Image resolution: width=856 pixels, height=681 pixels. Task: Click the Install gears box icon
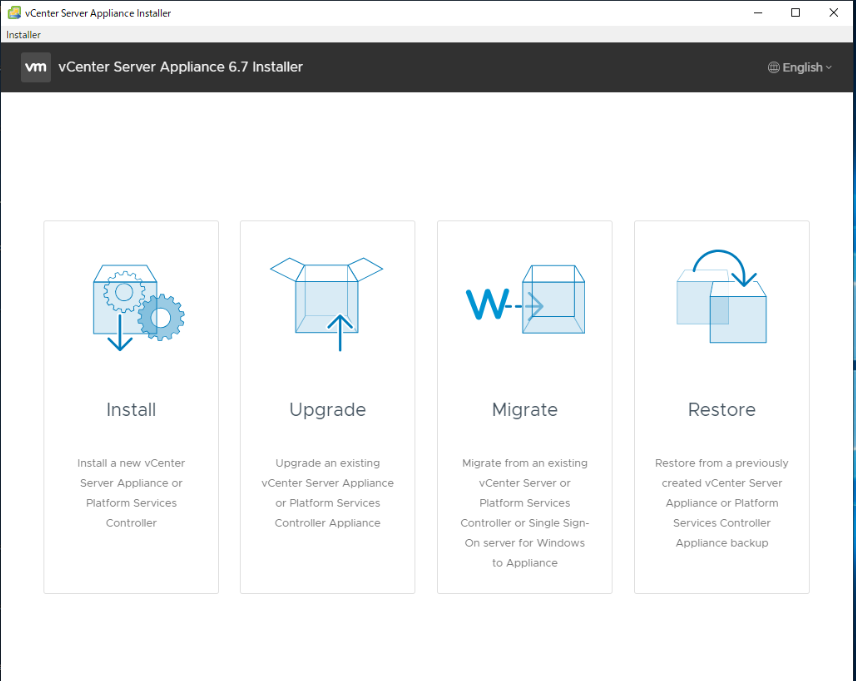point(139,308)
